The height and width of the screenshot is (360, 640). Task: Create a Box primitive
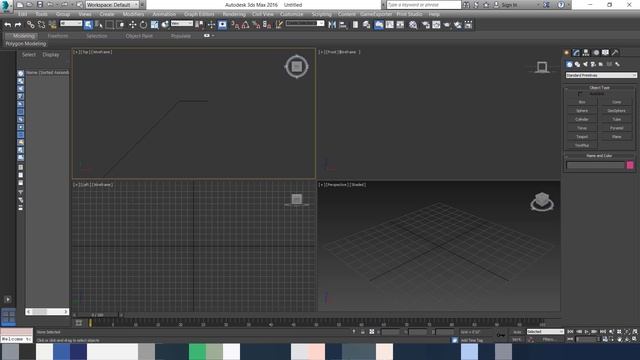582,102
